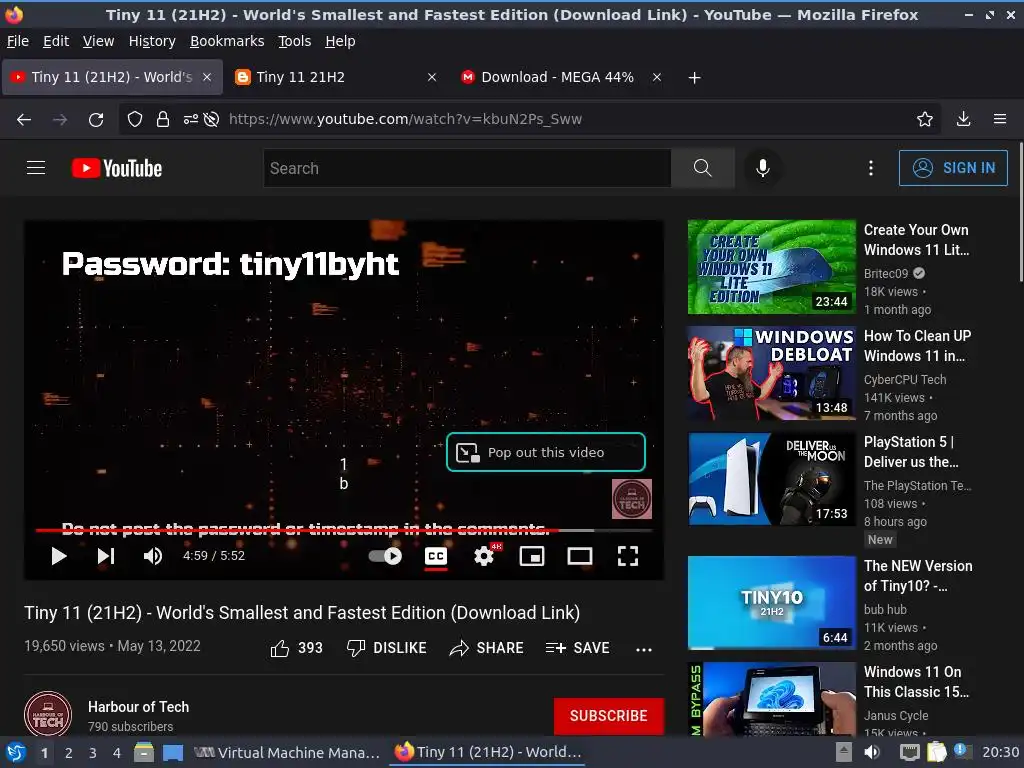
Task: Click the video progress bar
Action: coord(344,530)
